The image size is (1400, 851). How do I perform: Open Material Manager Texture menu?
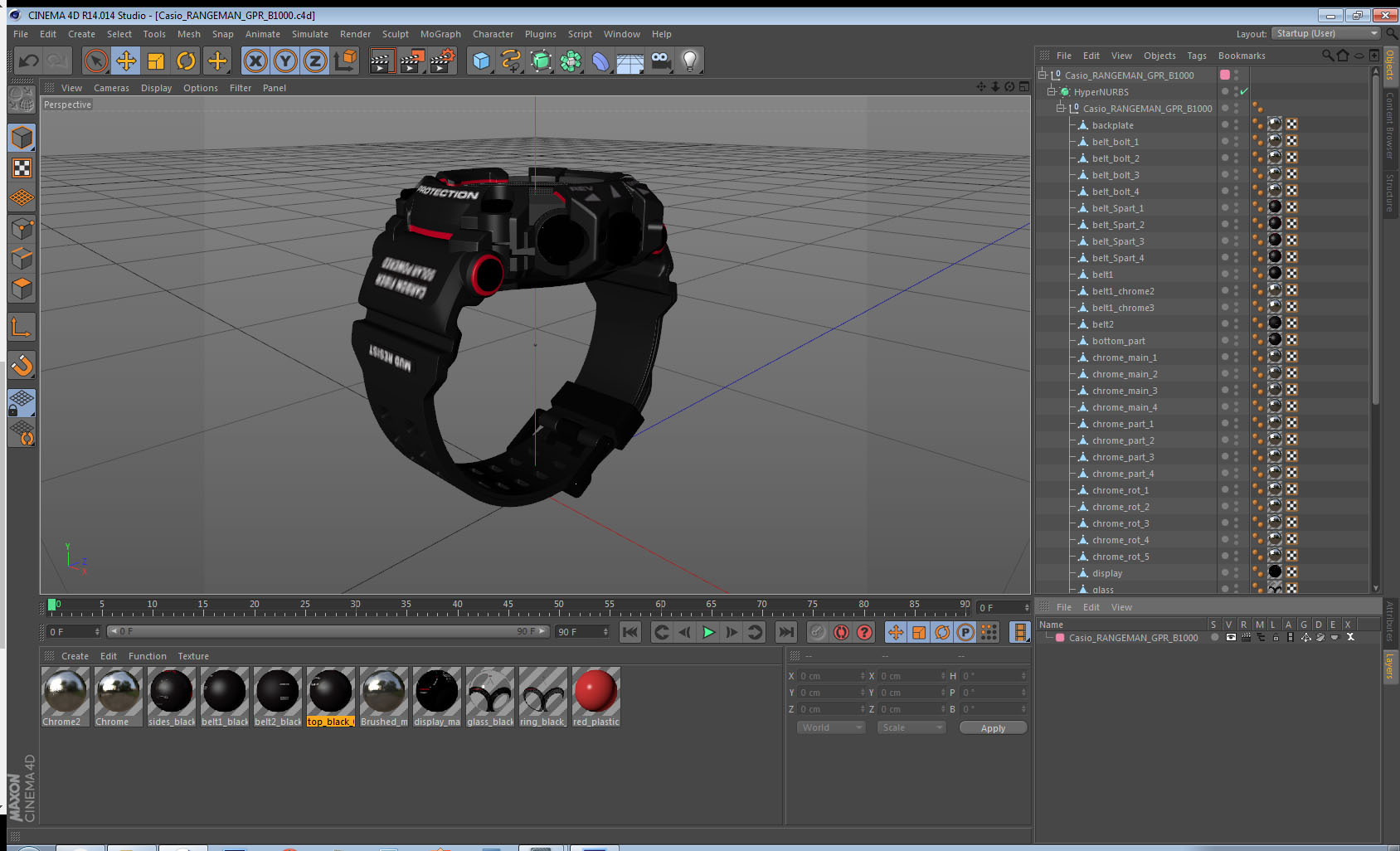[193, 656]
